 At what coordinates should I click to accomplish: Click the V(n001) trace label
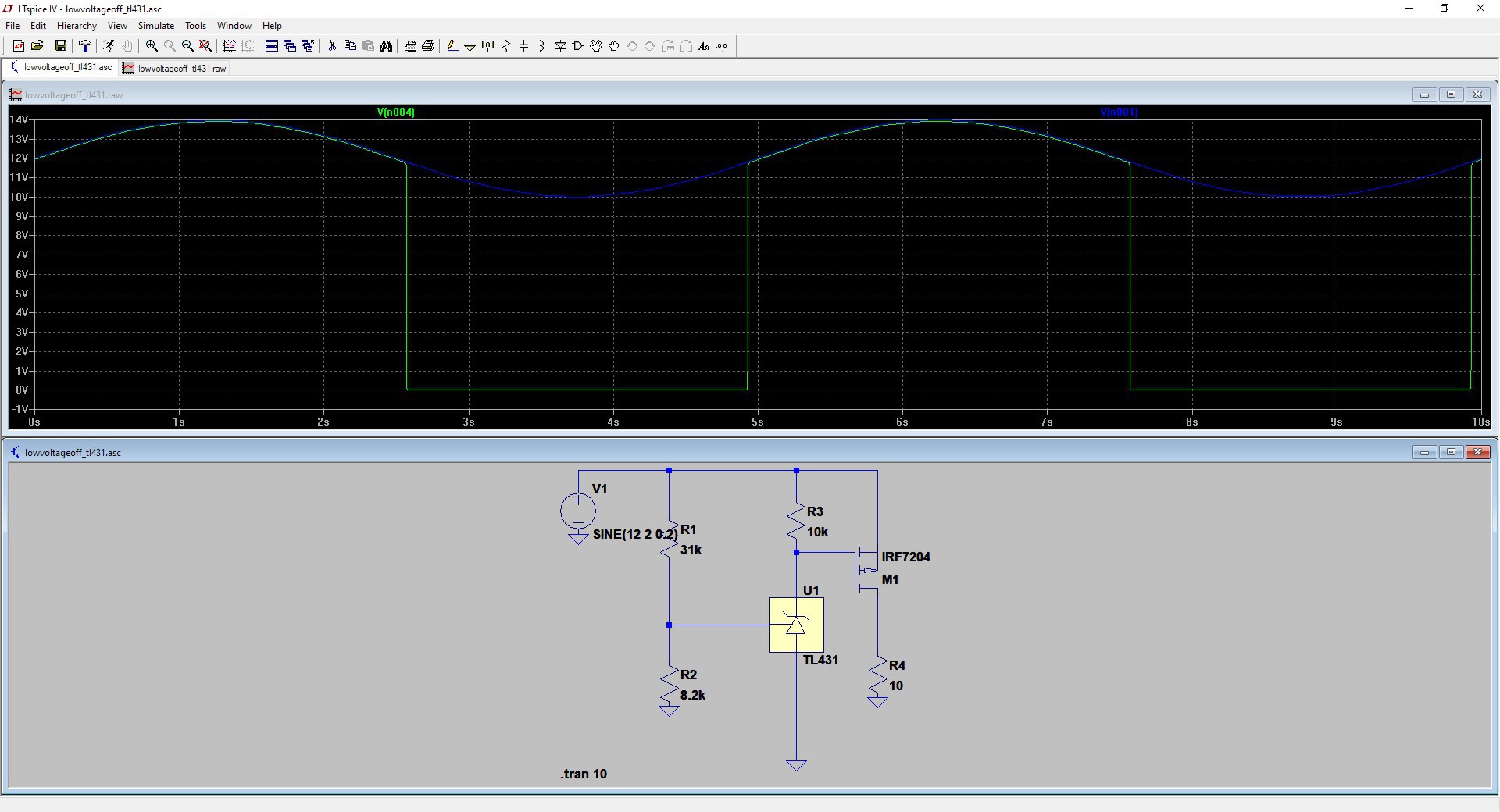[x=1119, y=112]
